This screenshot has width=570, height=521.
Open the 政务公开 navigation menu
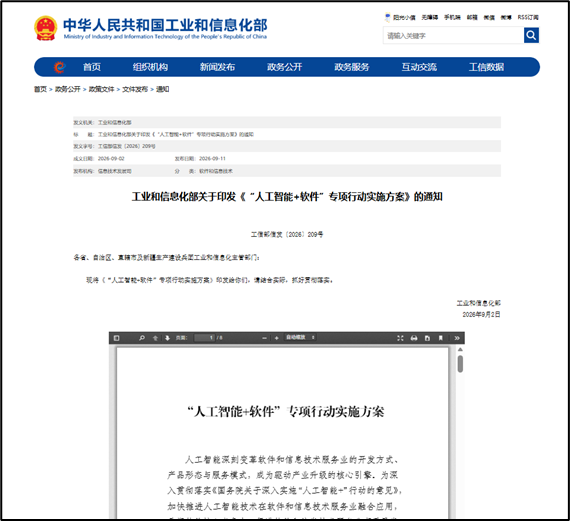pyautogui.click(x=285, y=67)
